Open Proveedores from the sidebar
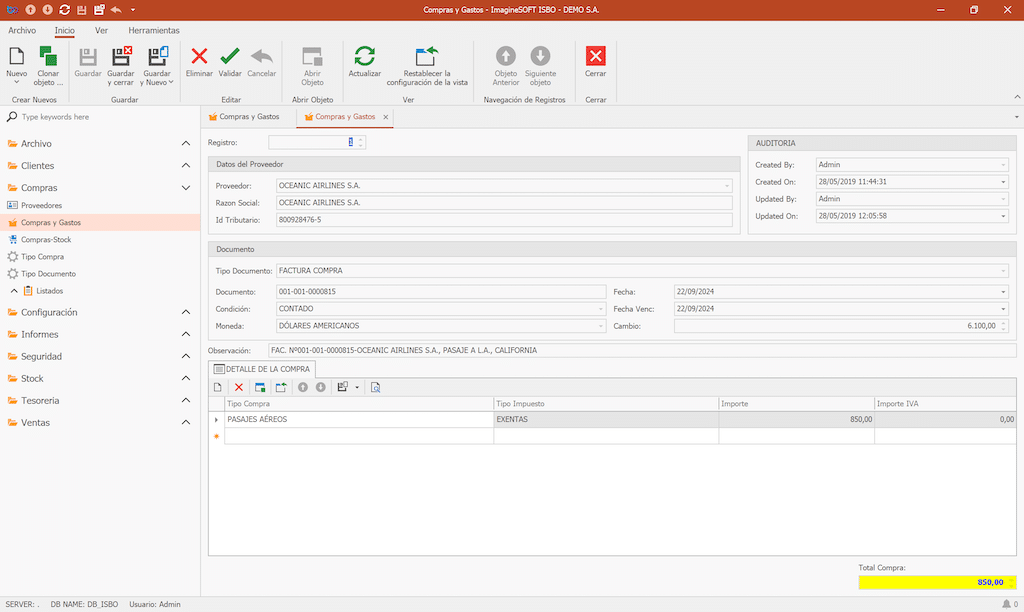The image size is (1024, 612). pos(41,205)
